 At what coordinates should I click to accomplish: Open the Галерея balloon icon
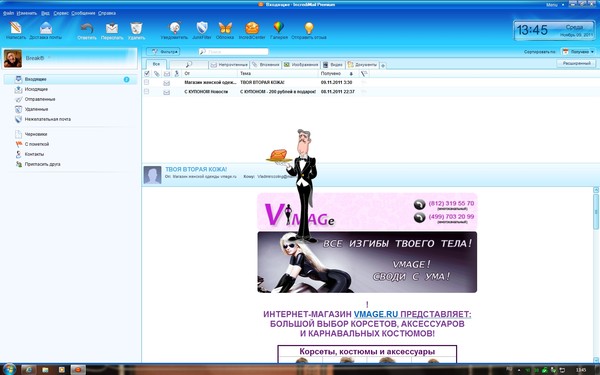click(279, 28)
